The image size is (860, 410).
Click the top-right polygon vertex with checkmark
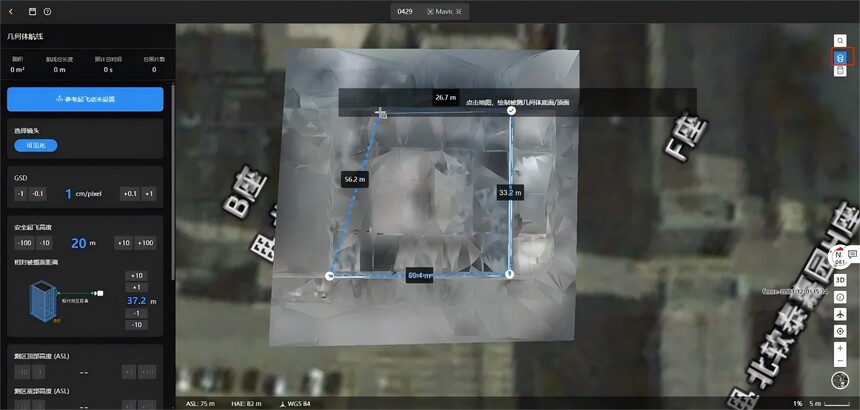pyautogui.click(x=511, y=111)
